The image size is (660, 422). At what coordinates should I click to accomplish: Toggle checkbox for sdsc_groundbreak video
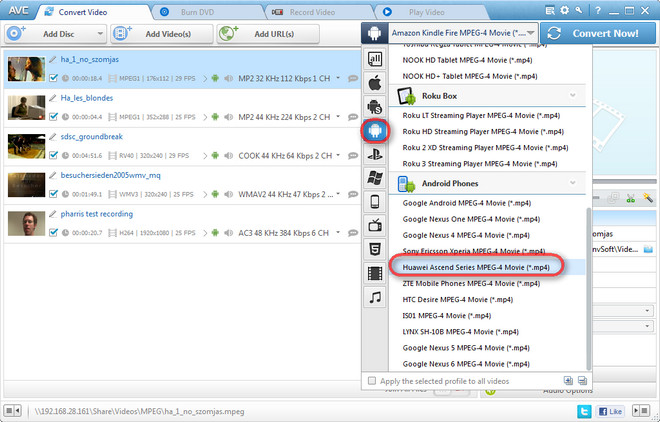(53, 155)
